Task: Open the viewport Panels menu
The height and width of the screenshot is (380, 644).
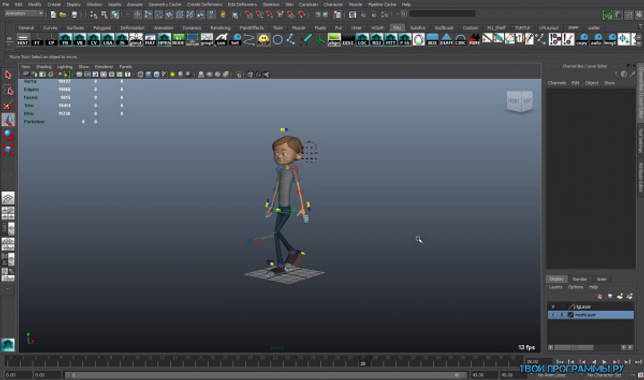Action: click(x=125, y=67)
